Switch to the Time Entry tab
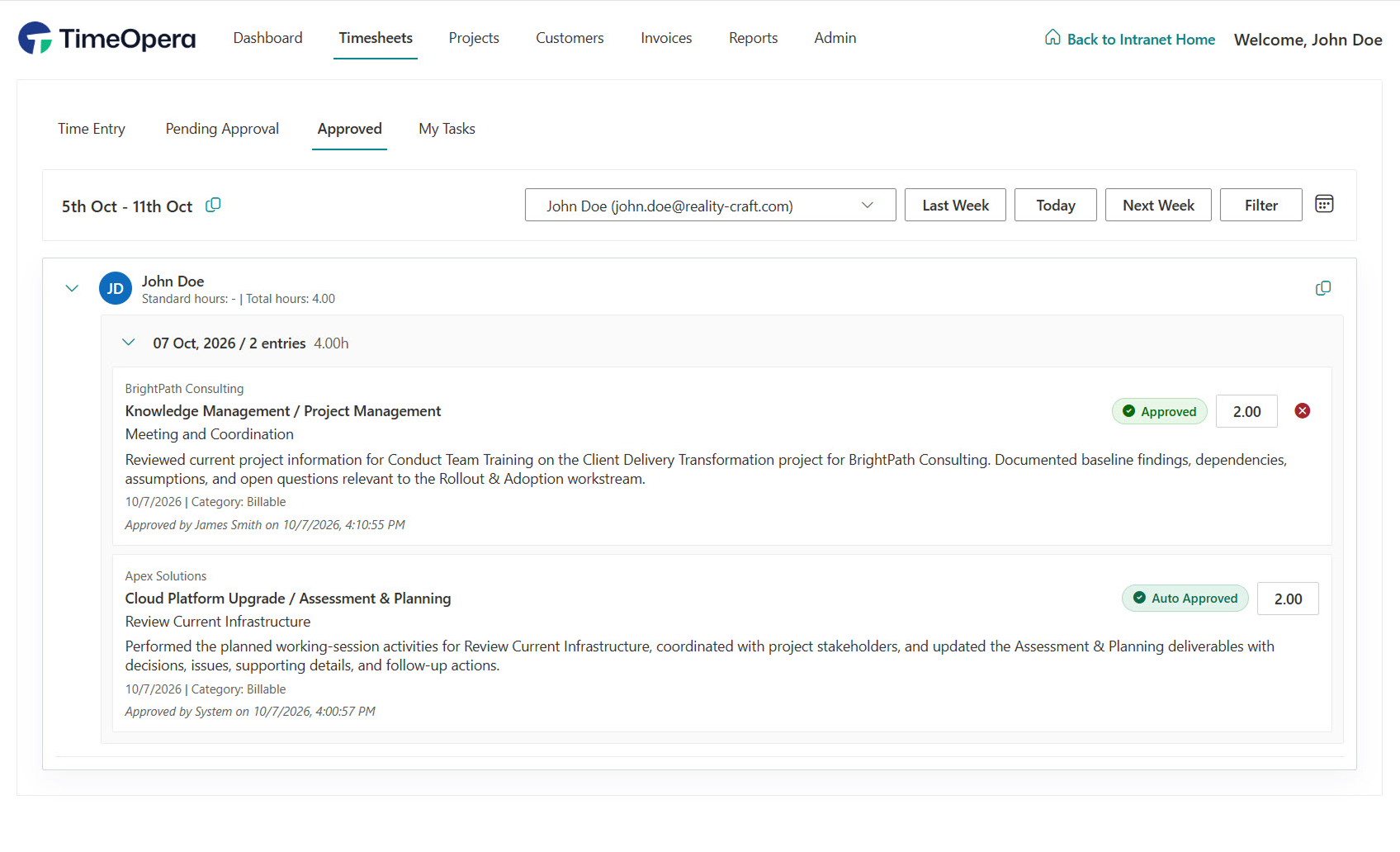Screen dimensions: 1400x852 [92, 129]
